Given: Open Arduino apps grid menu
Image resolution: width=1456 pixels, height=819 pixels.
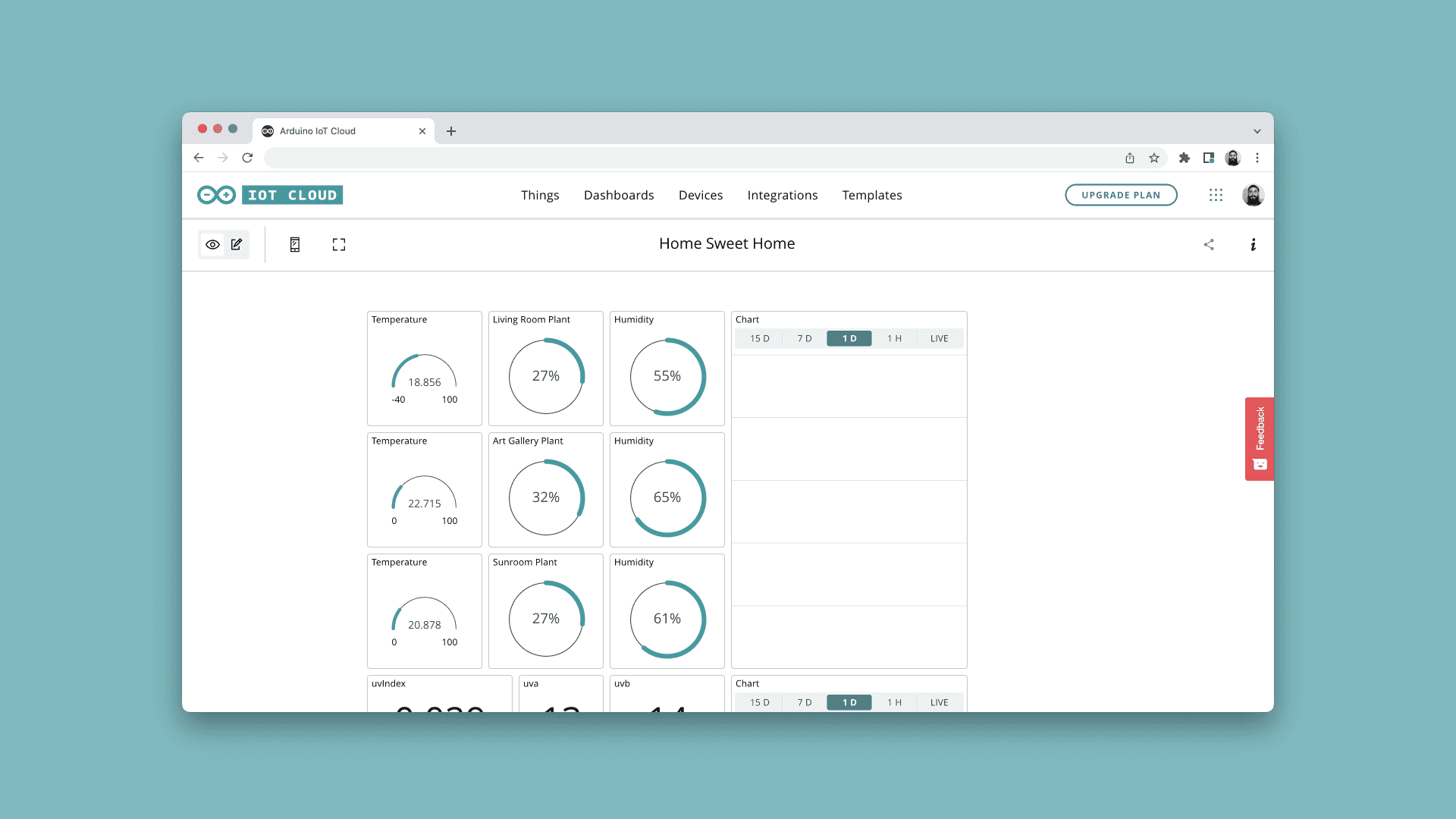Looking at the screenshot, I should coord(1216,195).
